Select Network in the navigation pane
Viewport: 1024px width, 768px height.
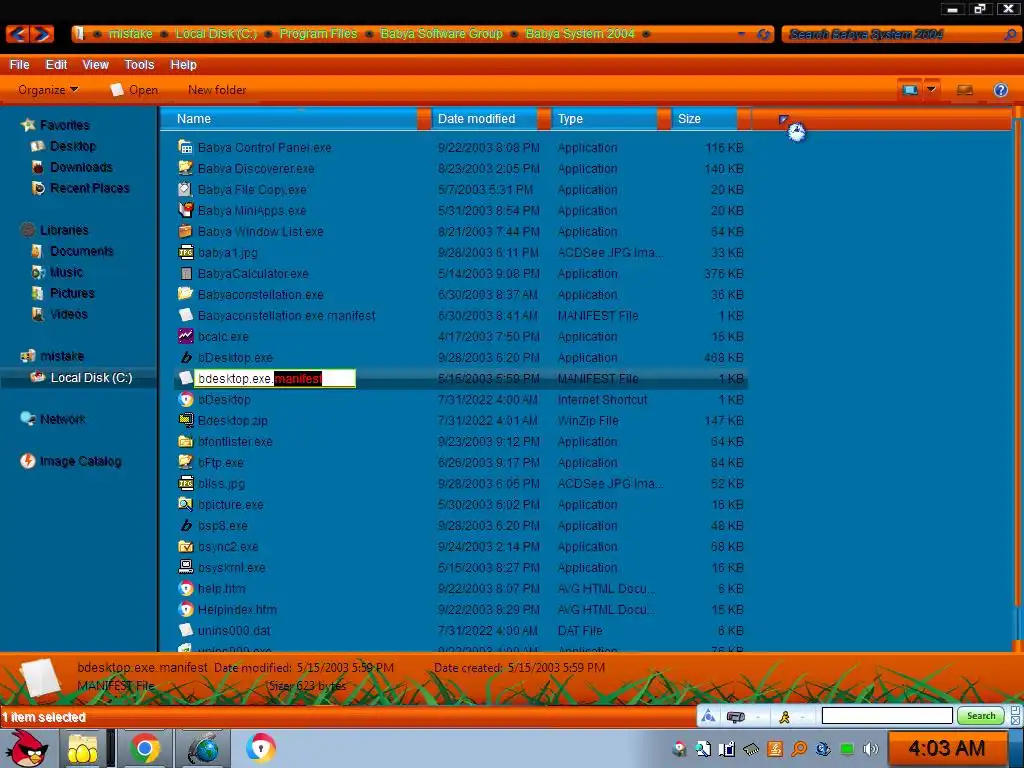(x=63, y=419)
